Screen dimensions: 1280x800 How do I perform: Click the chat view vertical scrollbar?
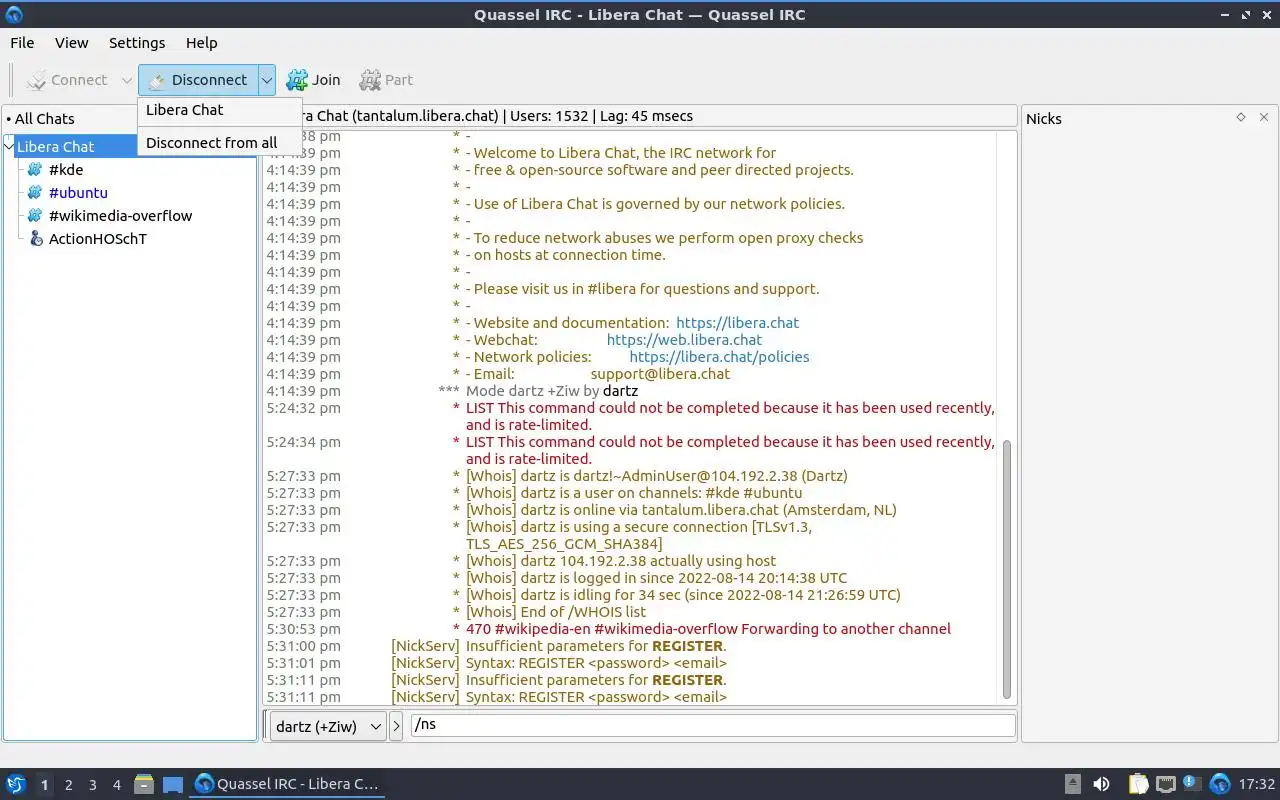(1007, 570)
